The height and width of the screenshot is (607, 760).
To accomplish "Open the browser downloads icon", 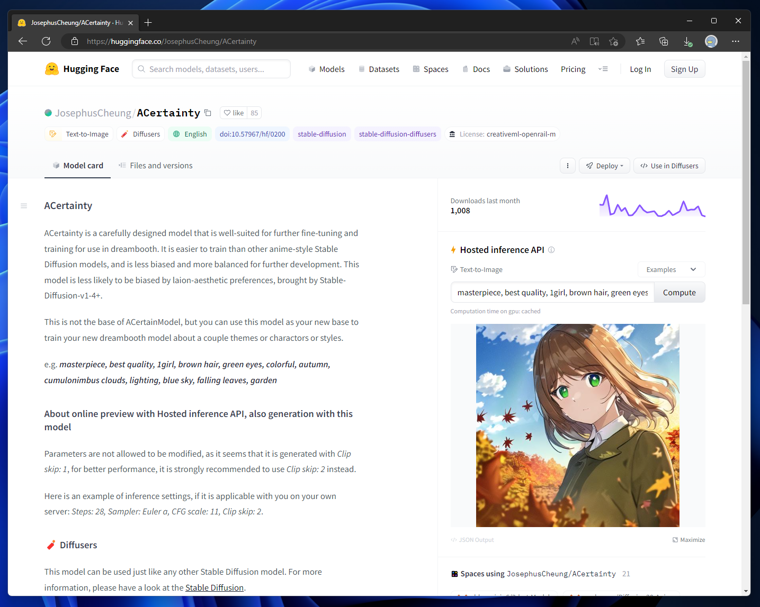I will tap(687, 42).
